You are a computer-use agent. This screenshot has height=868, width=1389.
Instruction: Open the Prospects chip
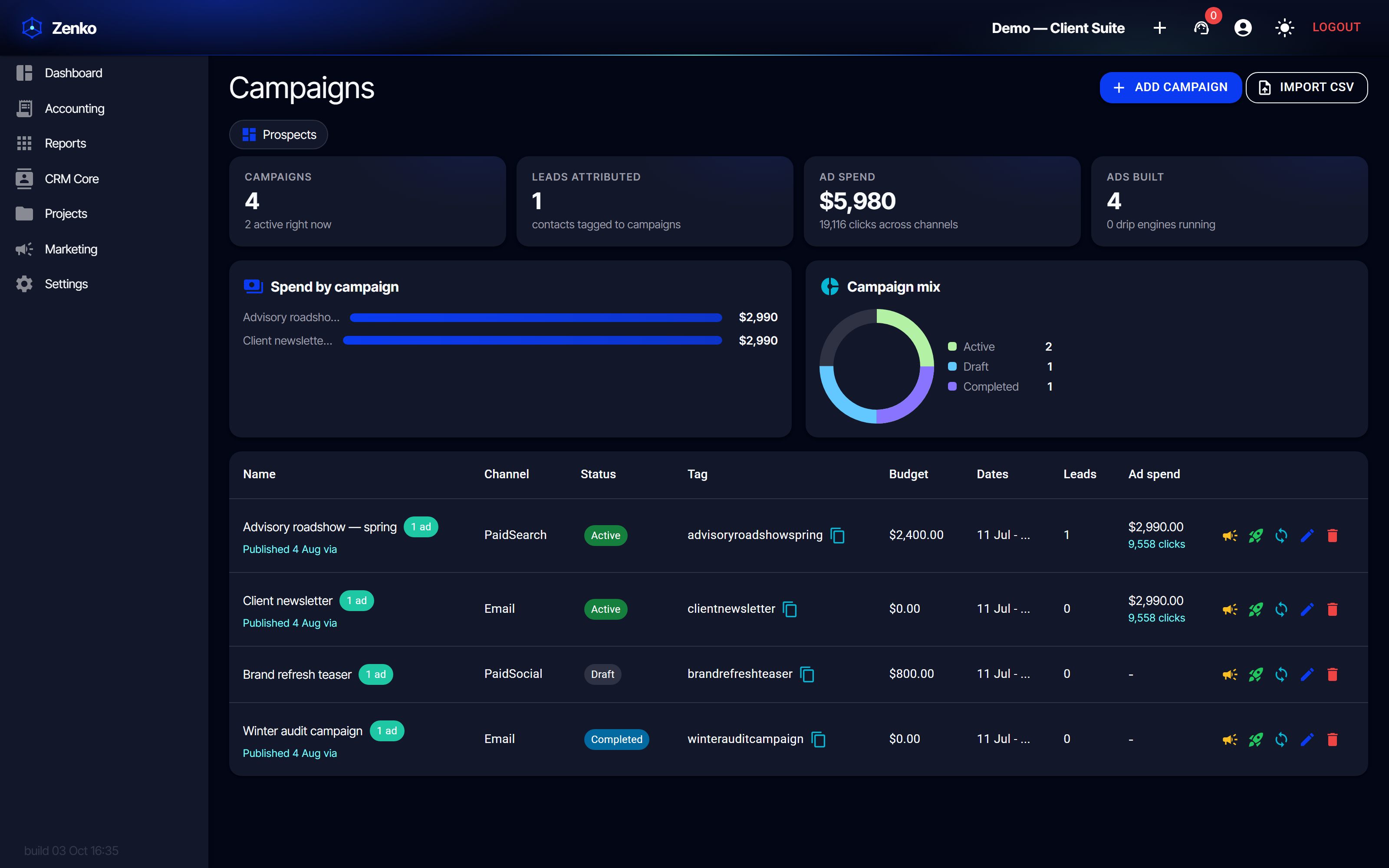(x=278, y=135)
